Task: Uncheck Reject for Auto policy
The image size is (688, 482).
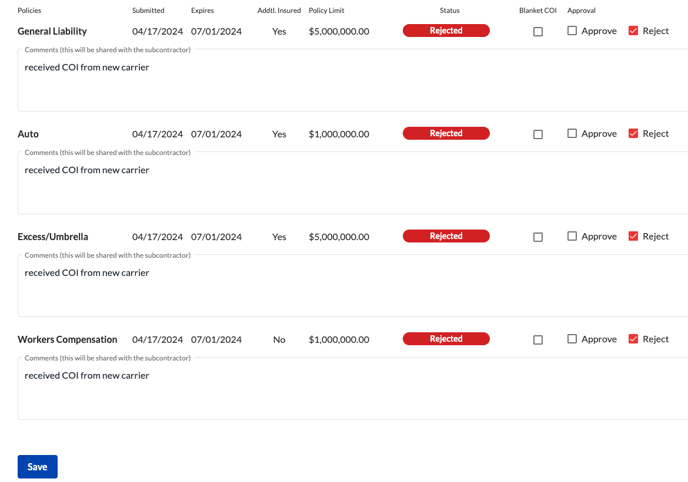Action: [x=633, y=133]
